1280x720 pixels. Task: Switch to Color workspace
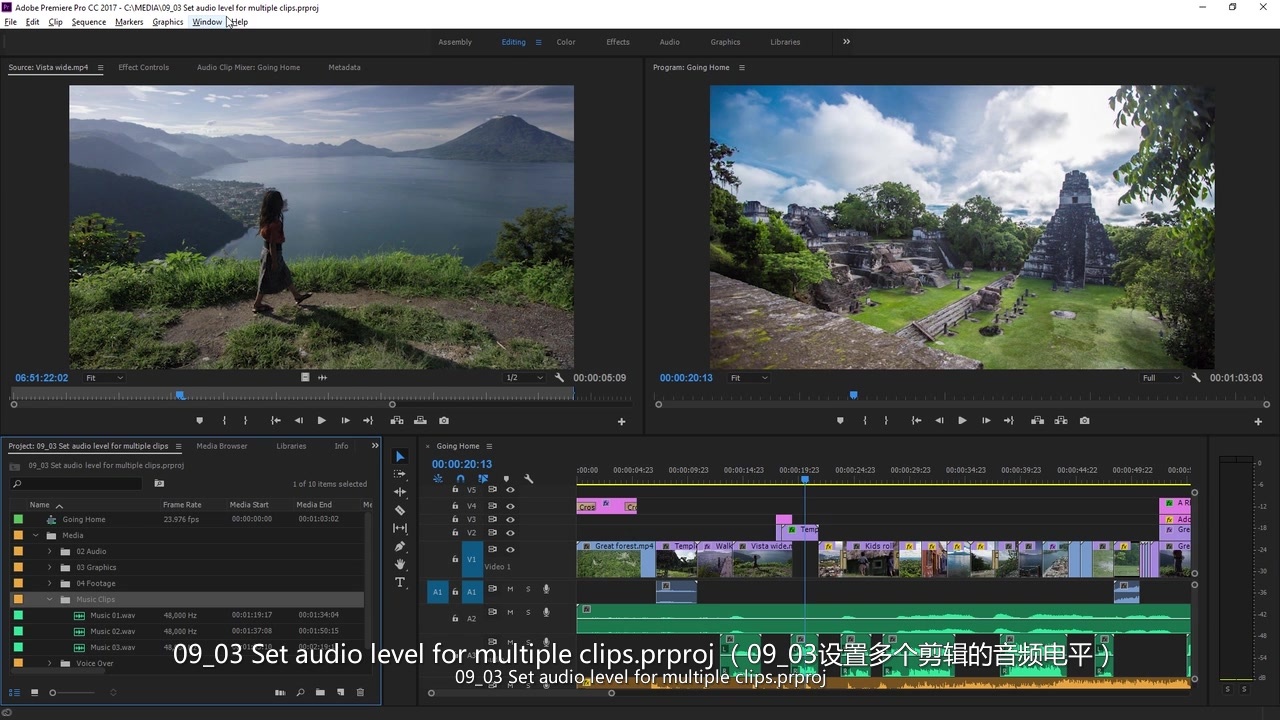pyautogui.click(x=566, y=42)
